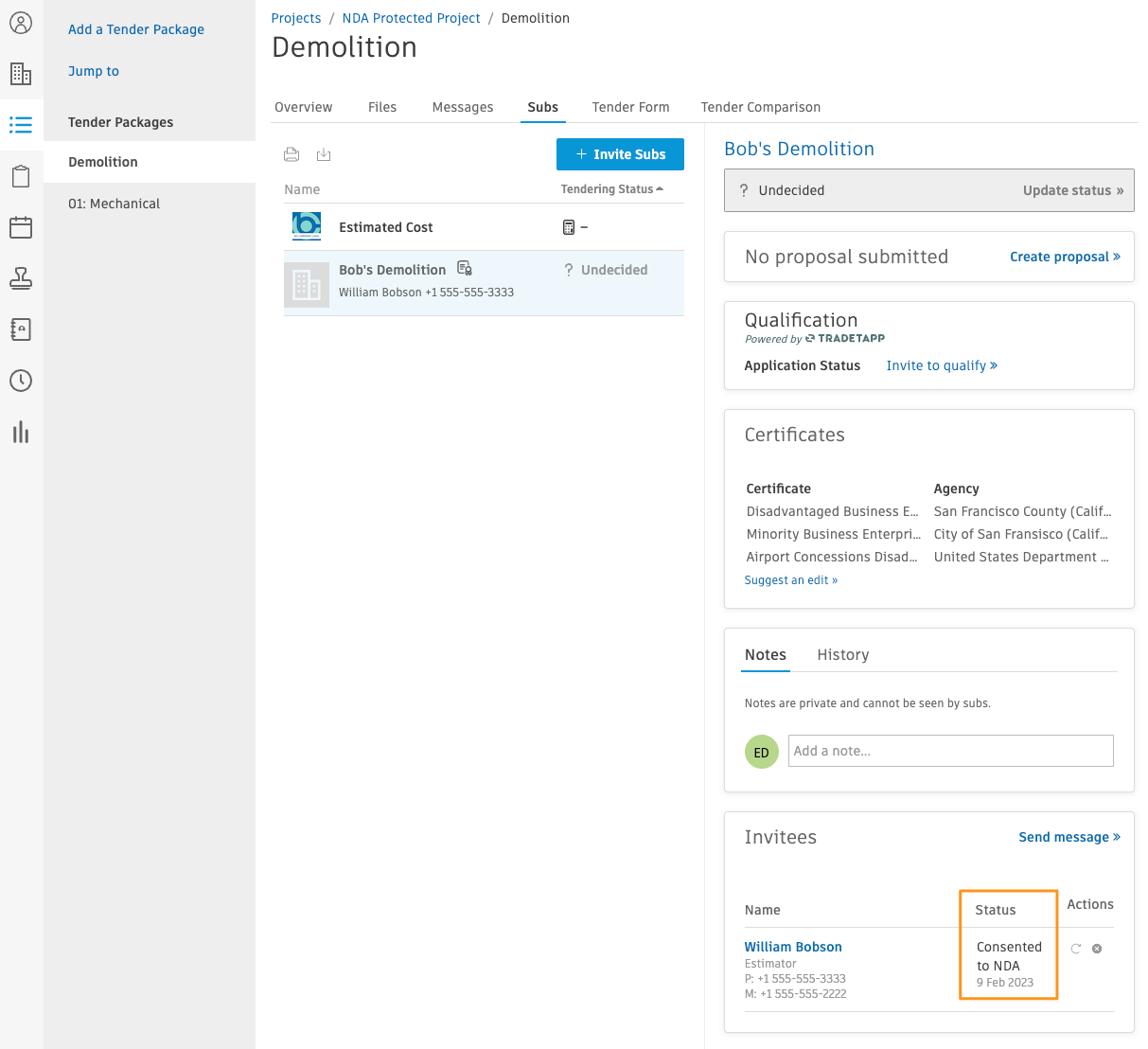Click the Create proposal link
Screen dimensions: 1148x1049
1065,257
